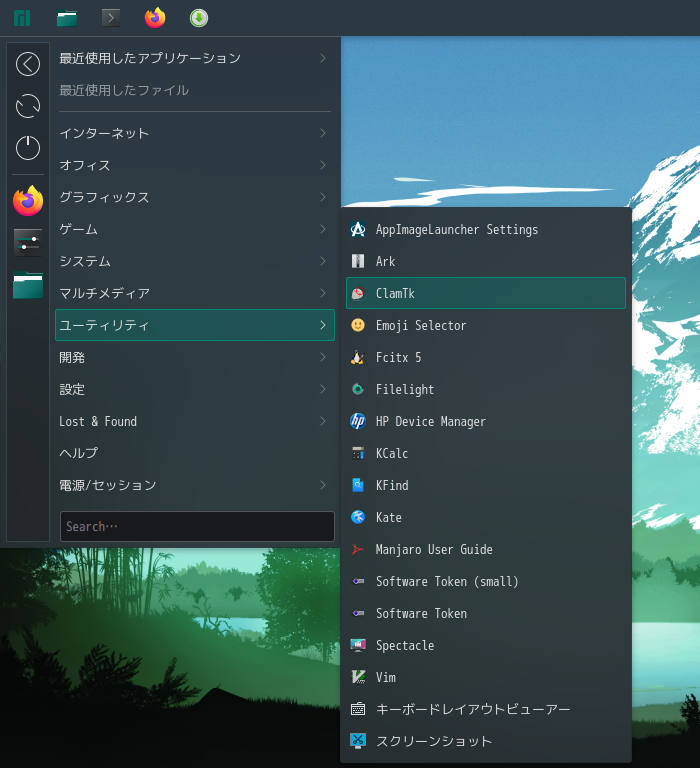Click the Fcitx 5 penguin icon
Image resolution: width=700 pixels, height=768 pixels.
click(358, 357)
